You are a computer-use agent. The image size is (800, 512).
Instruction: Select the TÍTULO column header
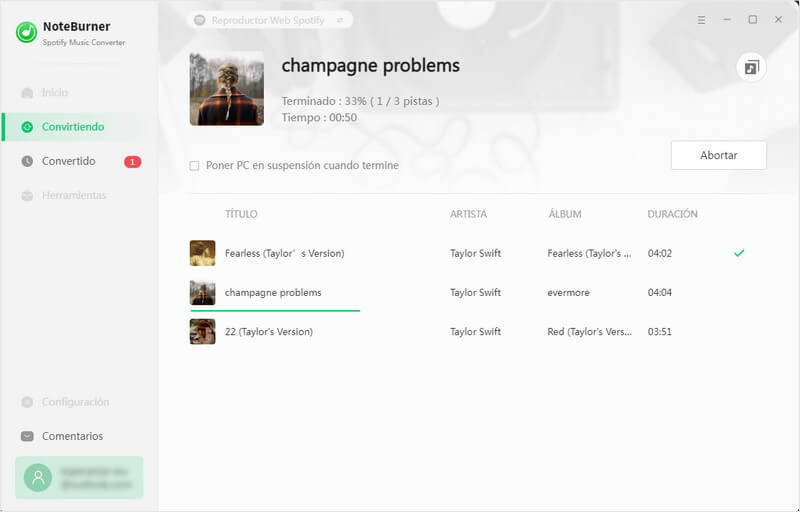pyautogui.click(x=241, y=214)
